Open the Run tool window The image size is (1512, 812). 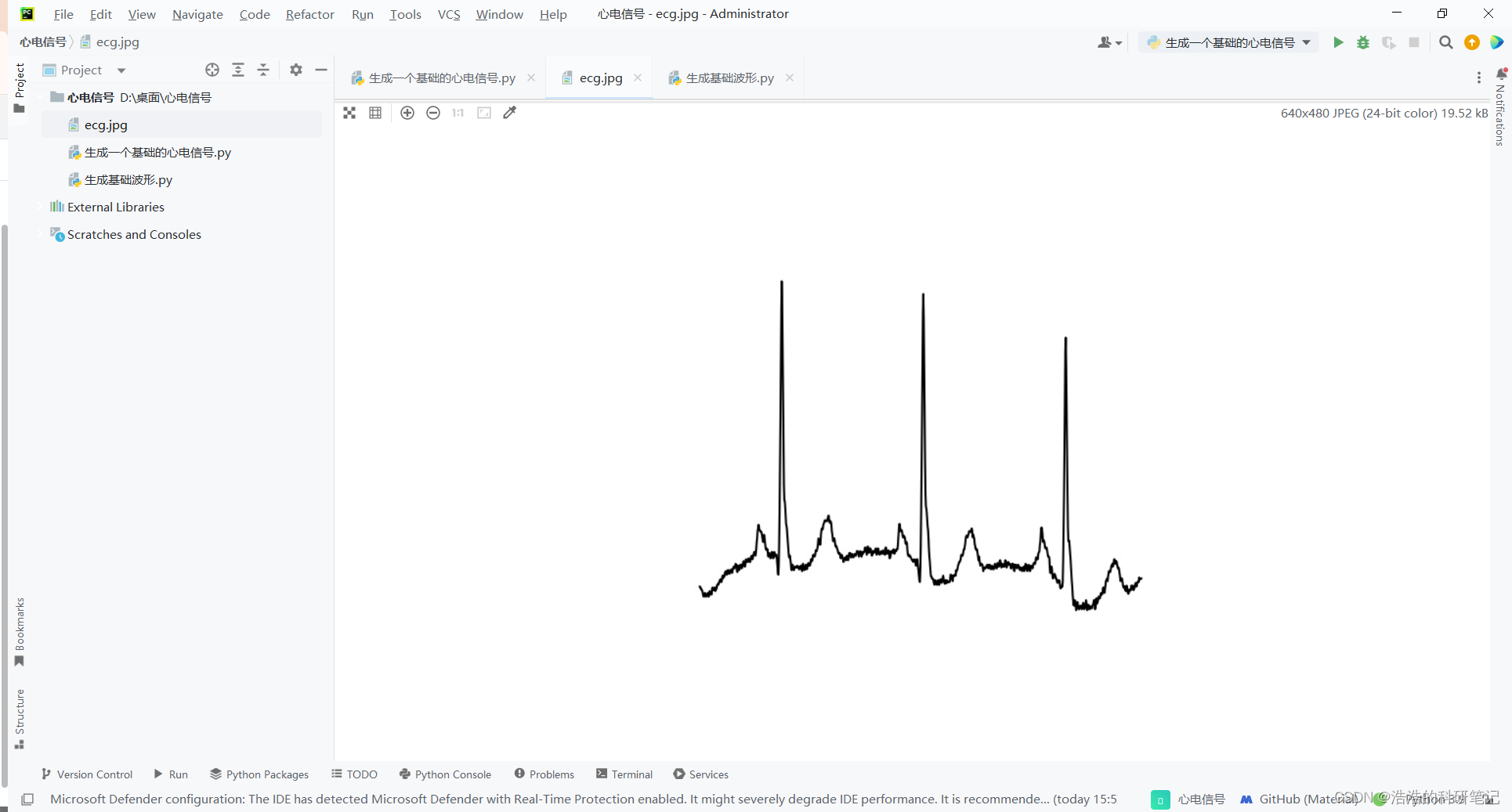click(171, 774)
